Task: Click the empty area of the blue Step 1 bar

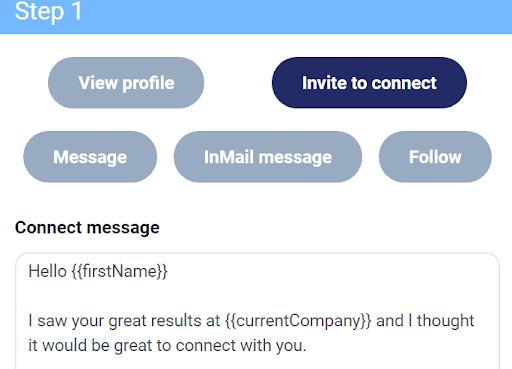Action: pyautogui.click(x=297, y=17)
